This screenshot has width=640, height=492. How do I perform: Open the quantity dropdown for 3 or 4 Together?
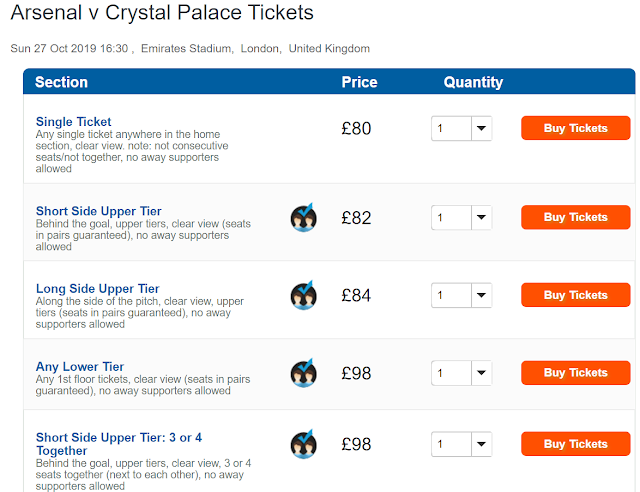click(x=461, y=445)
